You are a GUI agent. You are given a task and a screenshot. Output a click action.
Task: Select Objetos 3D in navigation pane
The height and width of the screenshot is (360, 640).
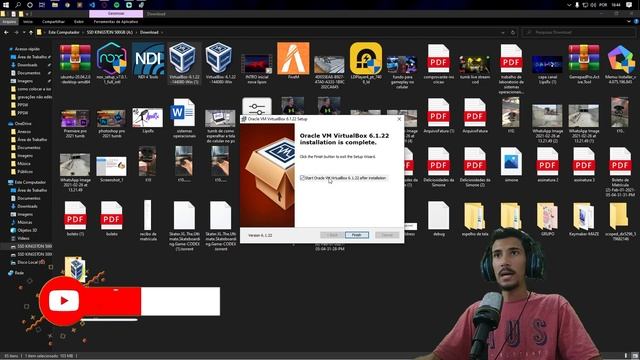pos(27,230)
